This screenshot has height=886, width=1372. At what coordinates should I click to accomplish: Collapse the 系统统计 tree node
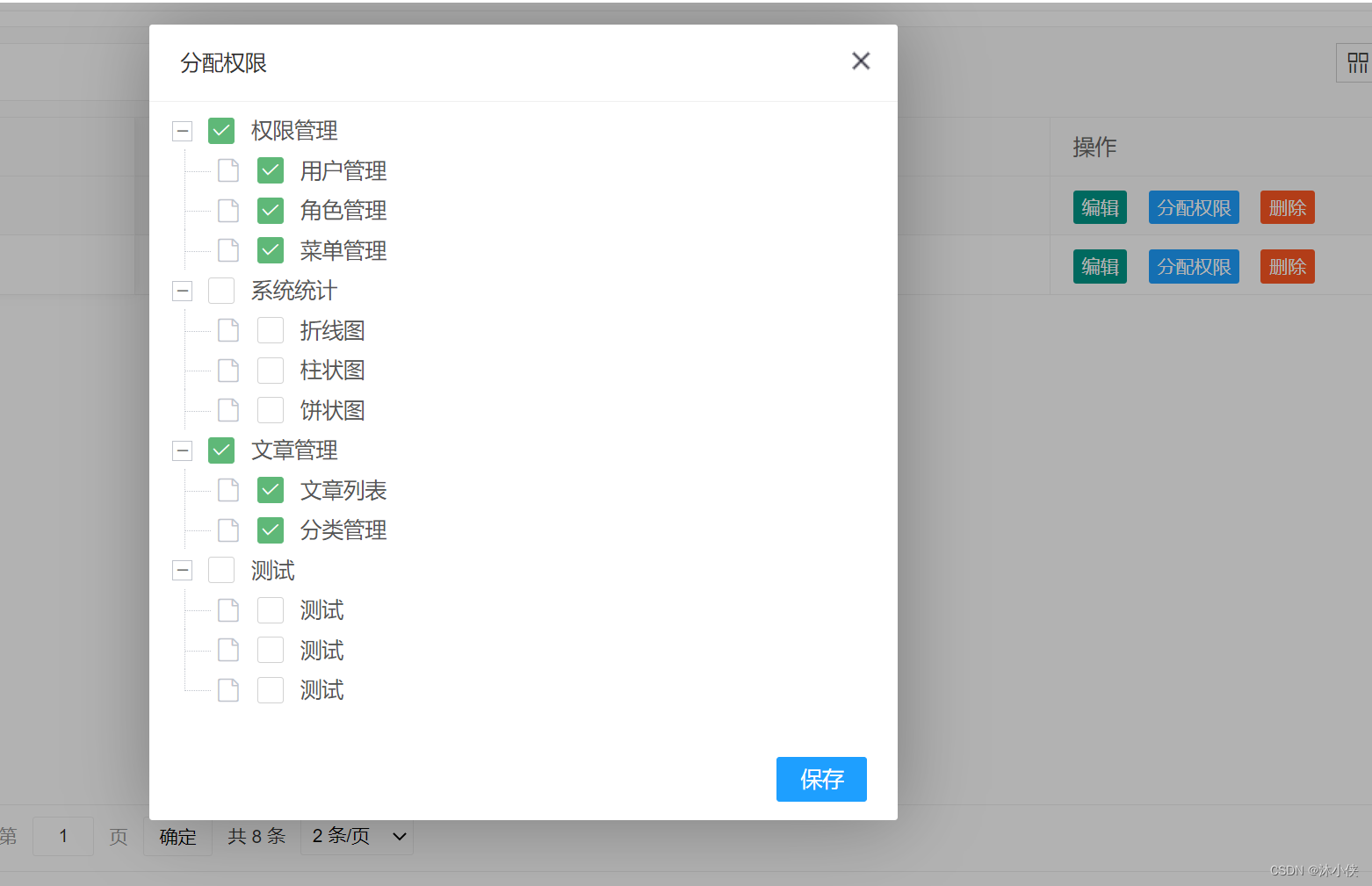[x=183, y=292]
